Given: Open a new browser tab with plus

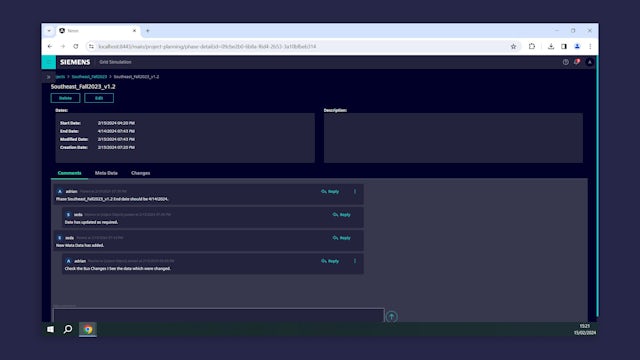Looking at the screenshot, I should 147,31.
